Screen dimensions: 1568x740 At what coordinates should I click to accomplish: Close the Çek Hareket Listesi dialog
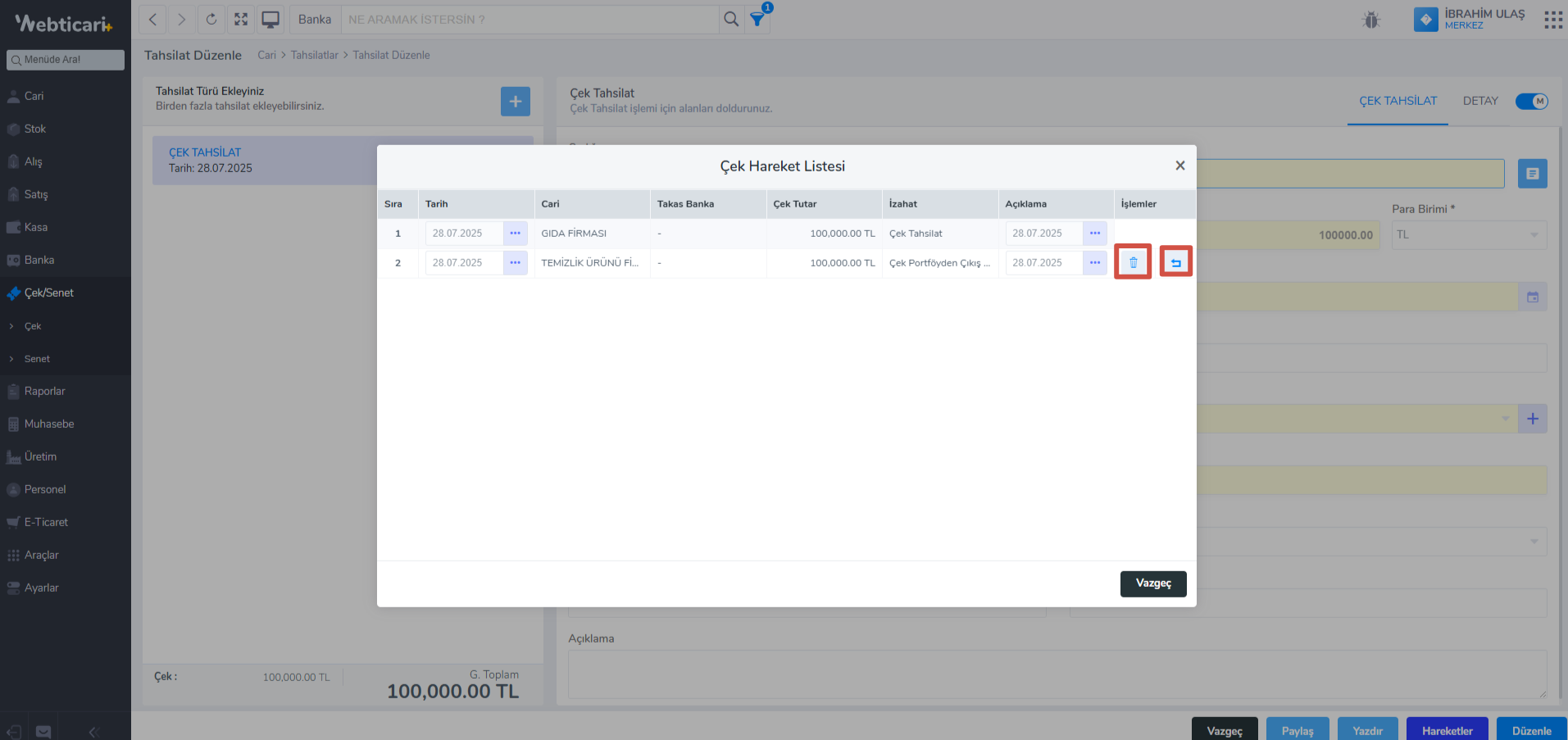(x=1179, y=166)
